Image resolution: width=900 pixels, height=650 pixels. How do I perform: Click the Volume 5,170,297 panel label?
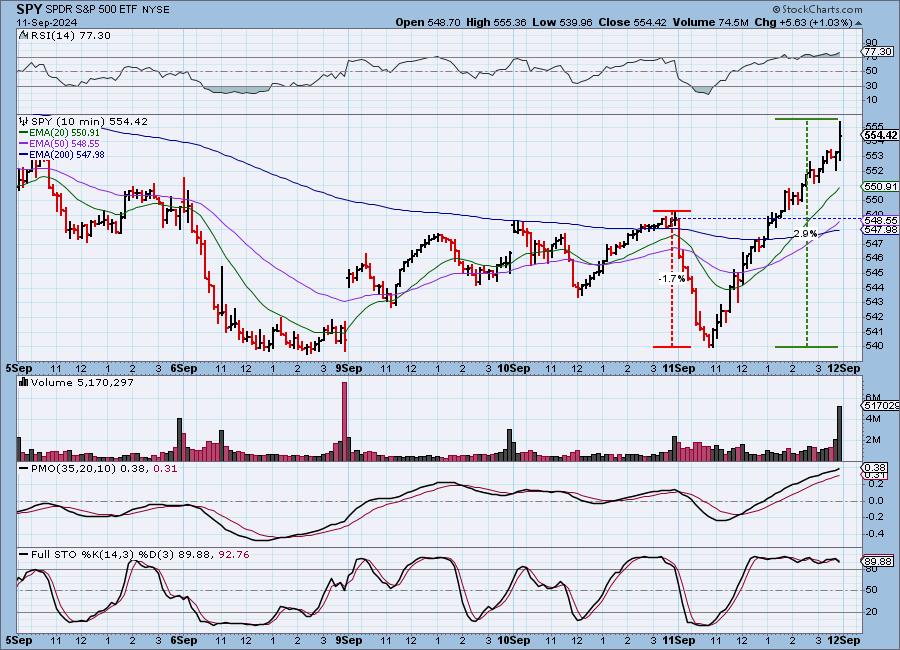pyautogui.click(x=82, y=382)
